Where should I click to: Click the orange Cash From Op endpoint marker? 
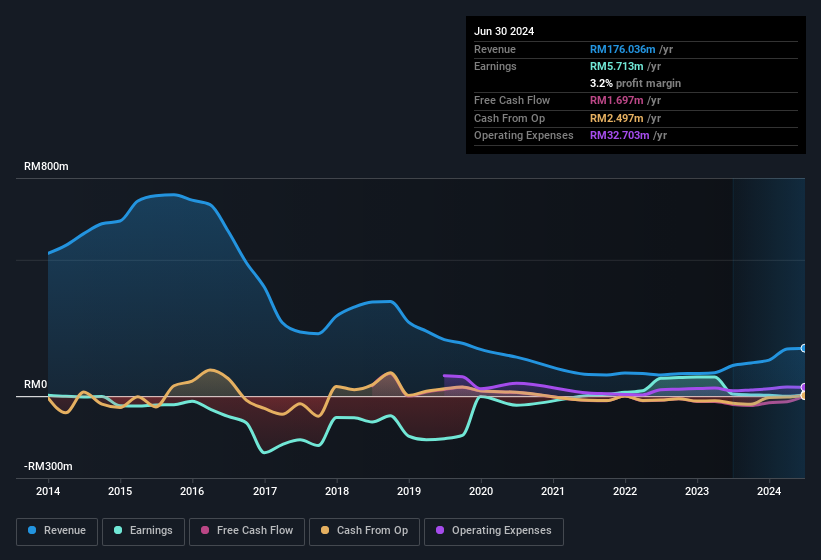point(804,396)
